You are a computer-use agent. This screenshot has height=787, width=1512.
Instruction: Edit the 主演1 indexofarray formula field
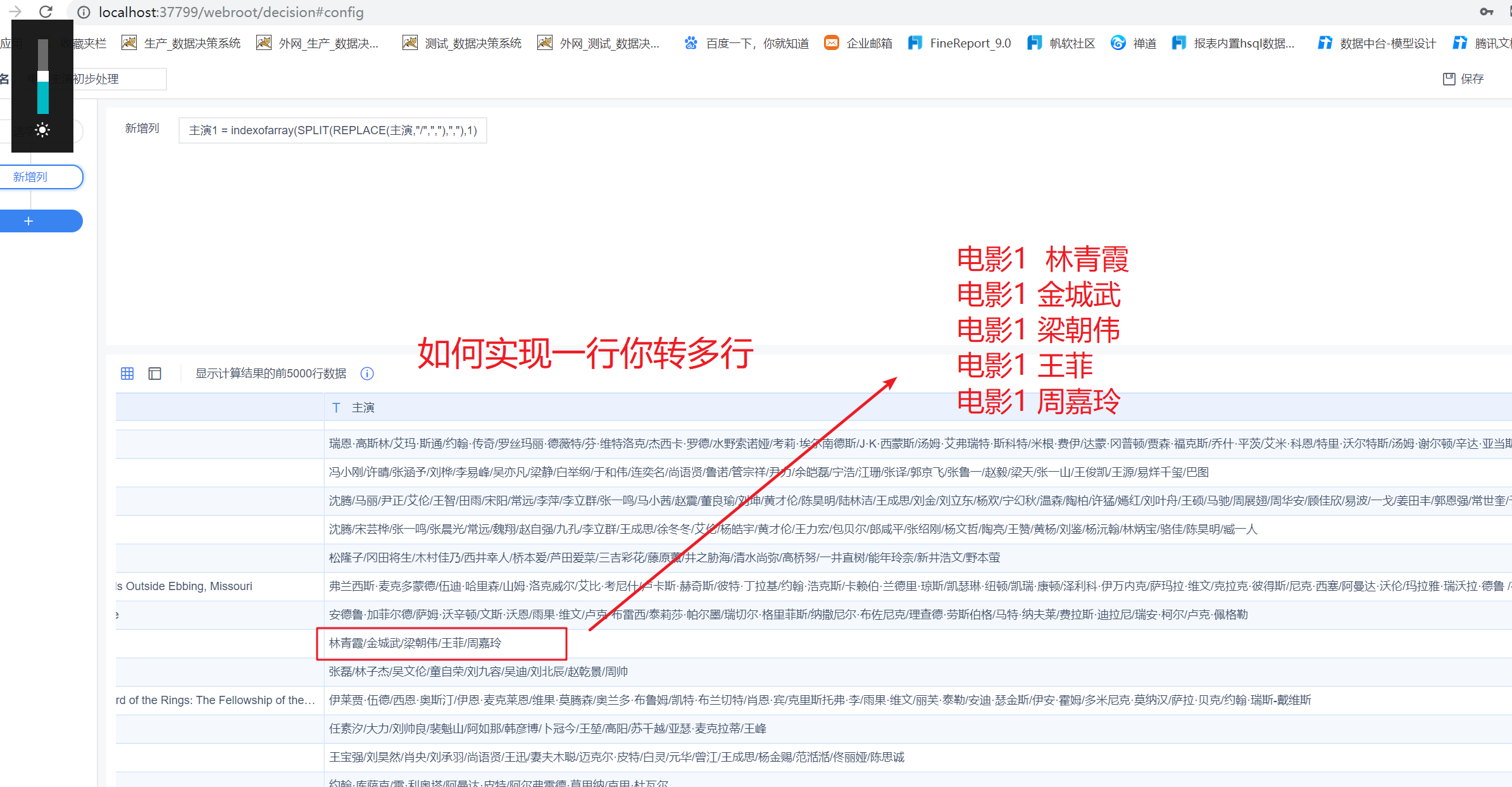tap(333, 130)
